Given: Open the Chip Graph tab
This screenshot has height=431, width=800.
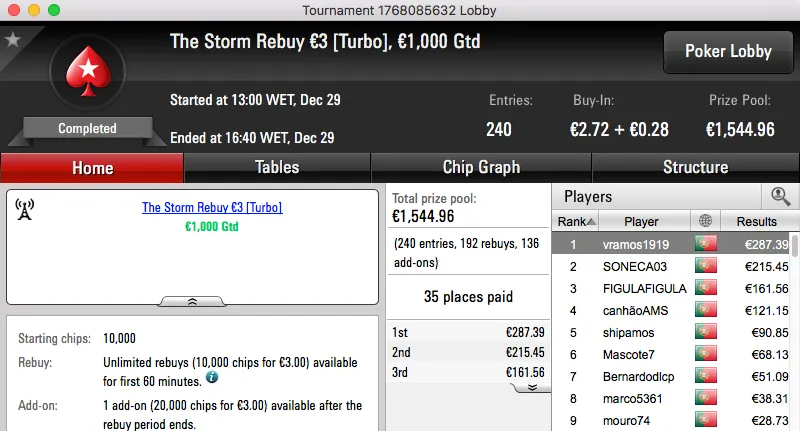Looking at the screenshot, I should tap(481, 167).
